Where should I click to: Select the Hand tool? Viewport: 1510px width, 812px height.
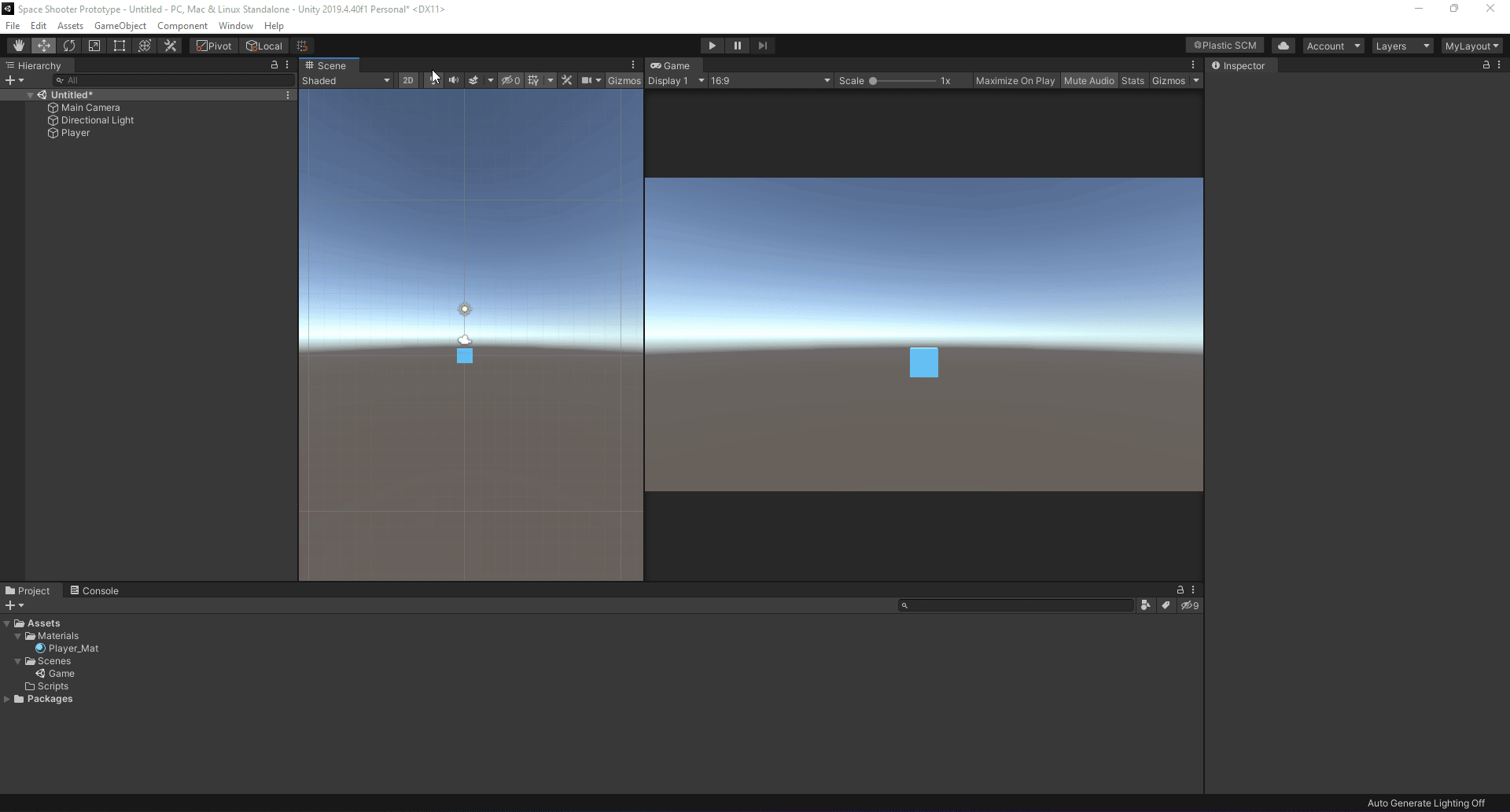[x=18, y=46]
